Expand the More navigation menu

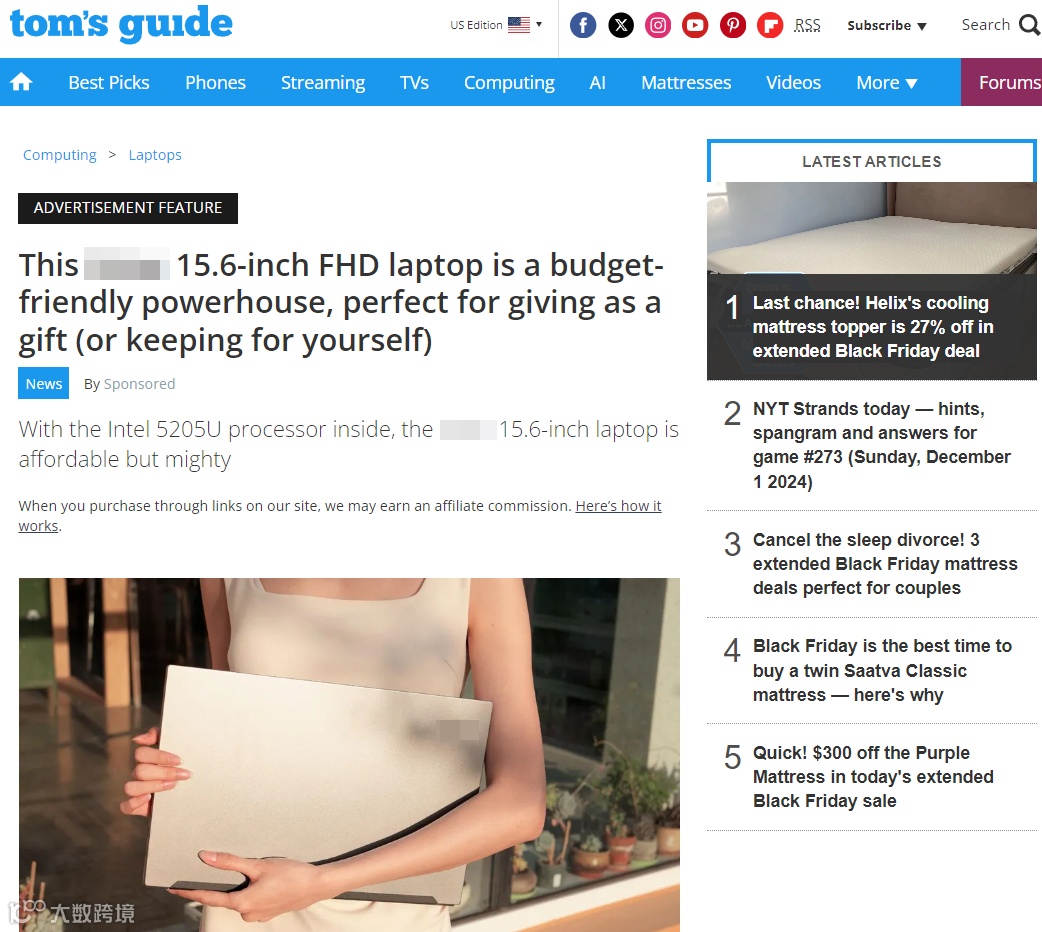click(886, 82)
